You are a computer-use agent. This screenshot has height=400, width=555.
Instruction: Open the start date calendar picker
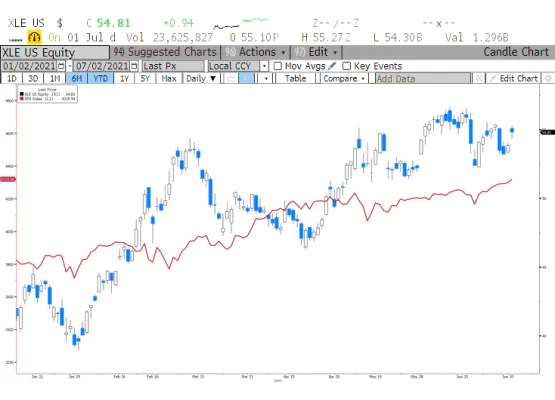click(61, 66)
